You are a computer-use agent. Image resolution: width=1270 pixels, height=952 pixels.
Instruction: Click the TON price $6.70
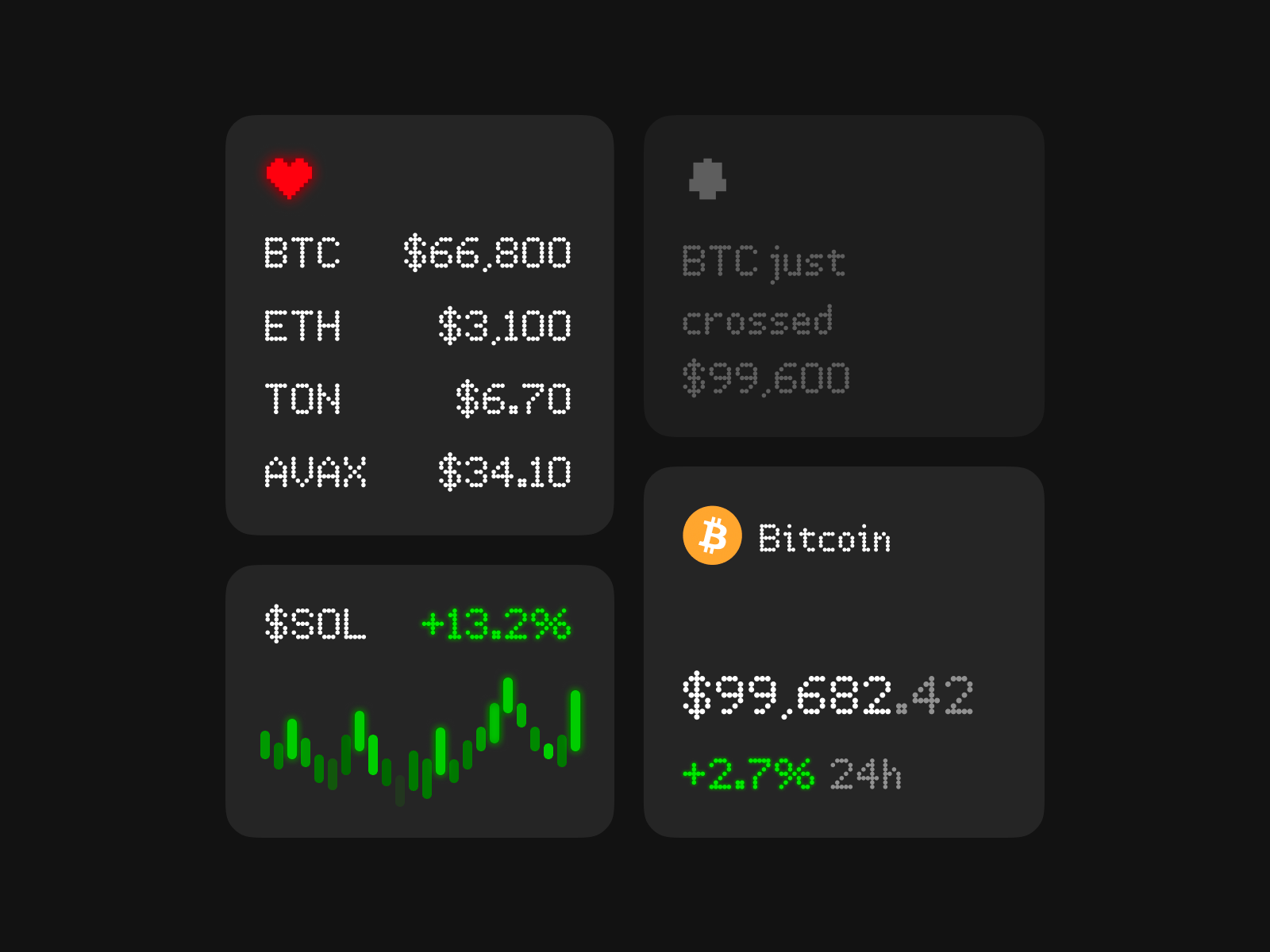click(x=513, y=399)
